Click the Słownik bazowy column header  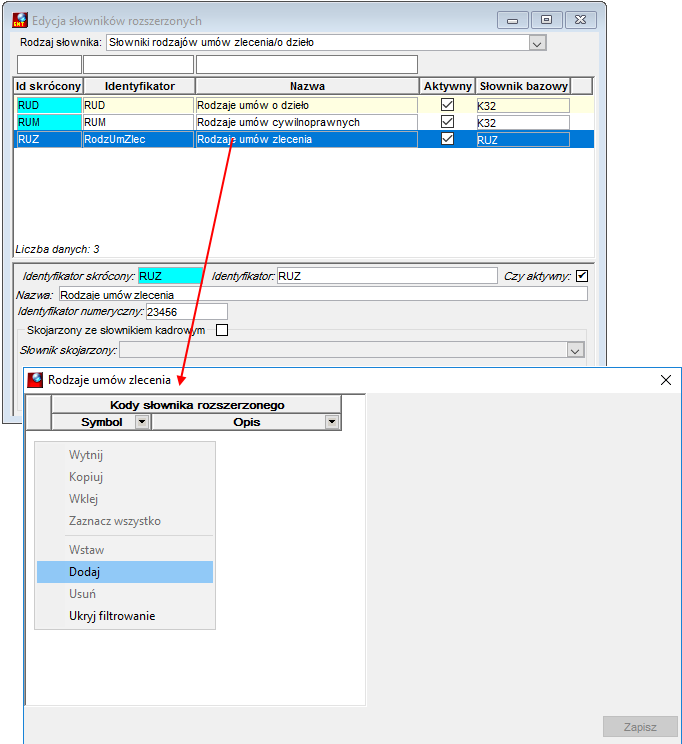tap(523, 86)
